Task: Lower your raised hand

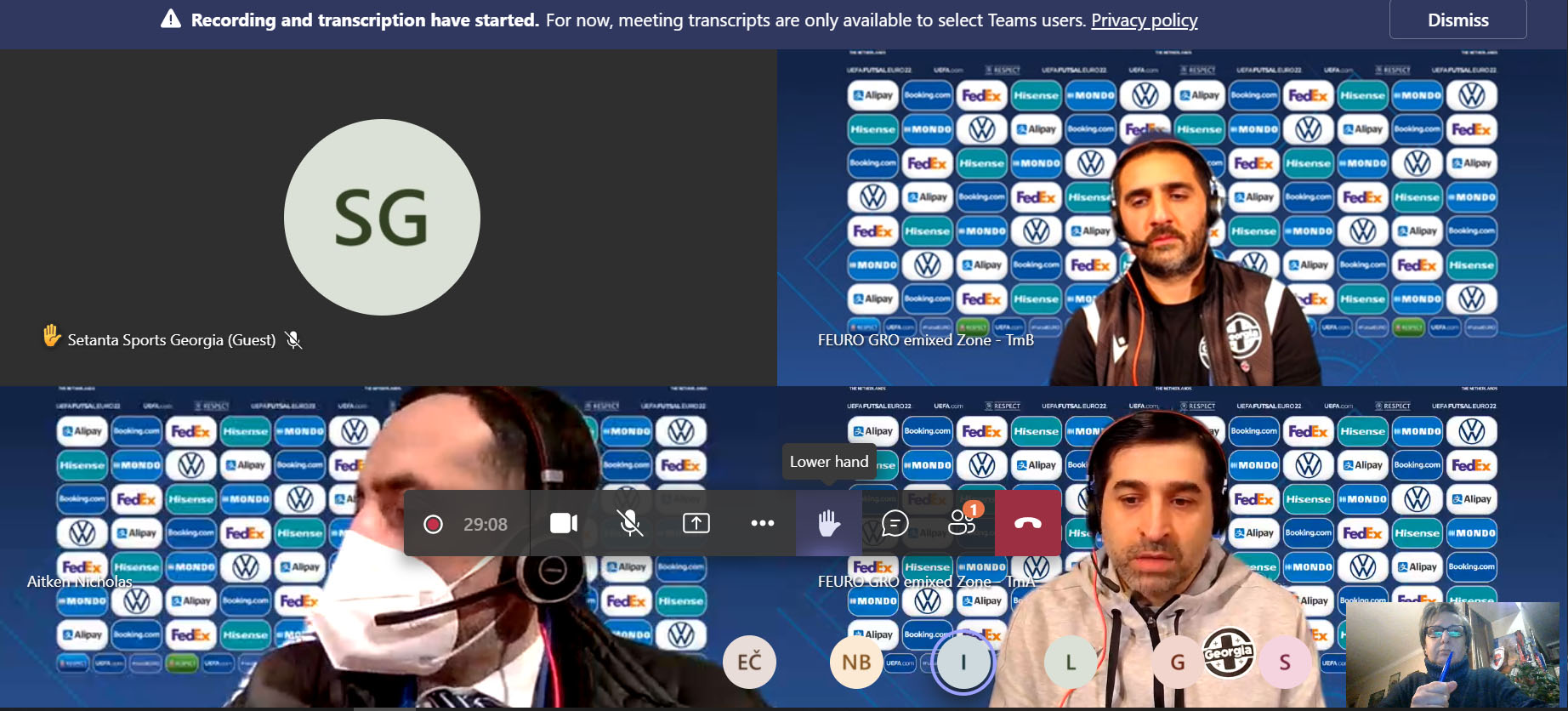Action: [x=828, y=523]
